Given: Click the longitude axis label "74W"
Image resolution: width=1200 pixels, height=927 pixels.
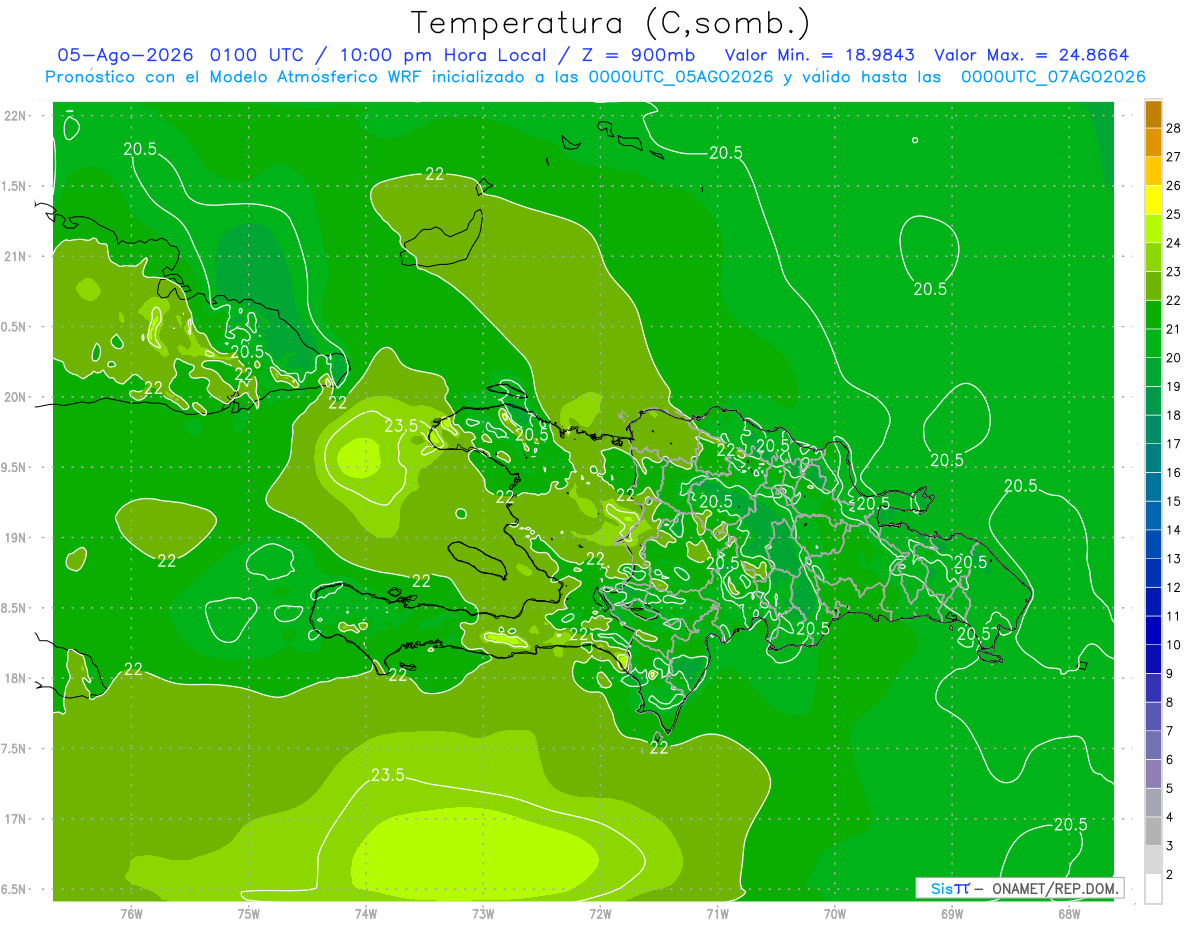Looking at the screenshot, I should click(x=365, y=913).
